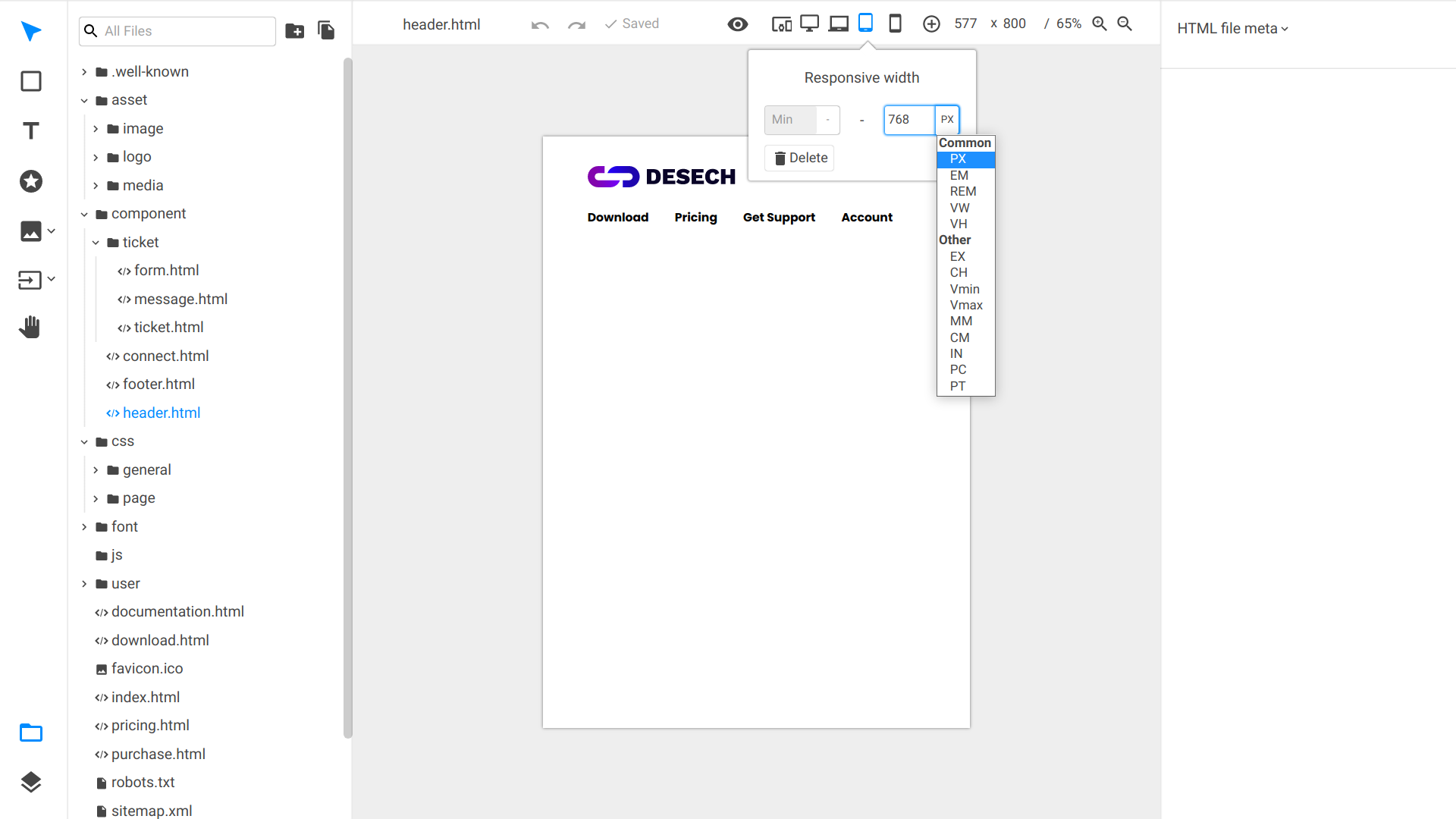The height and width of the screenshot is (819, 1456).
Task: Click the star component tool
Action: 30,181
